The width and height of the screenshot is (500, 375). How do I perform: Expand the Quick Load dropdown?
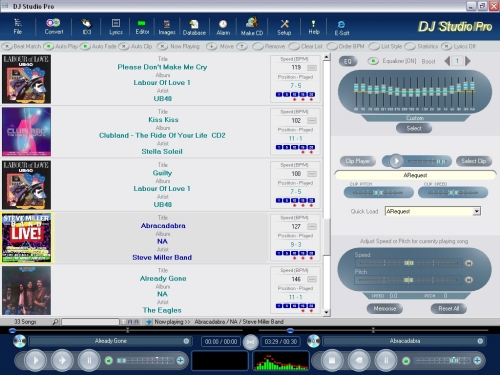click(x=477, y=211)
